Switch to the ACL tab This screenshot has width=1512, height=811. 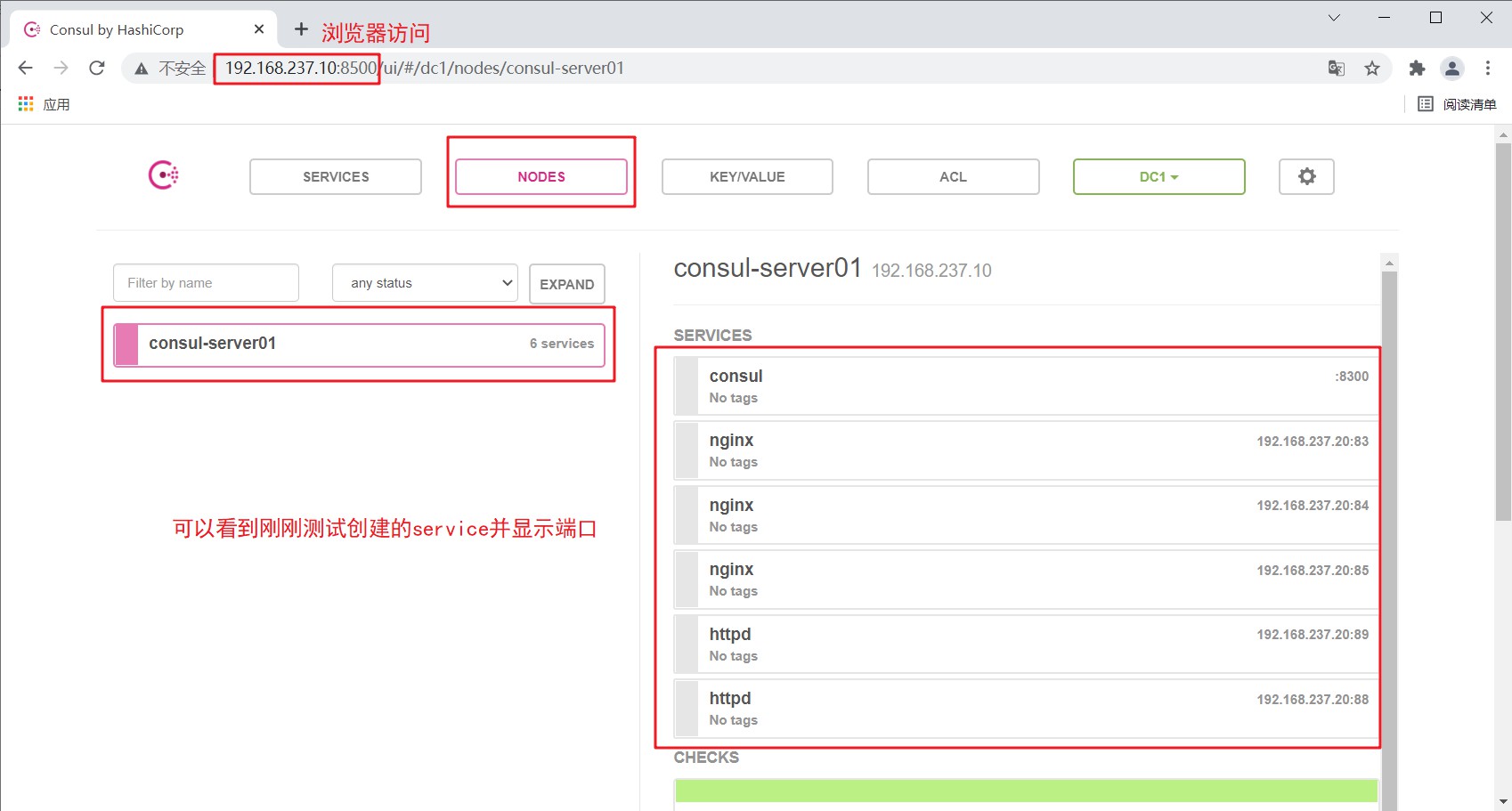pyautogui.click(x=953, y=176)
